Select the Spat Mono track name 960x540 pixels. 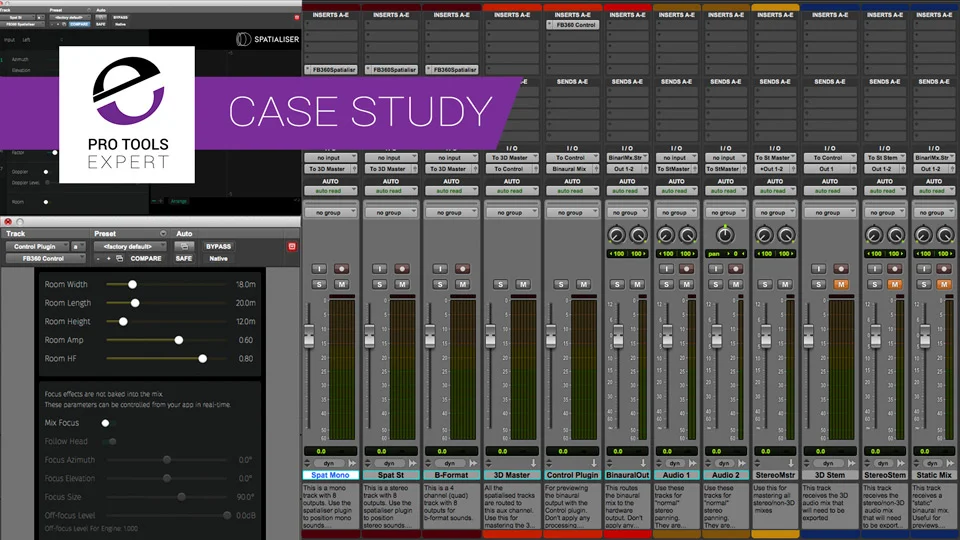(331, 475)
